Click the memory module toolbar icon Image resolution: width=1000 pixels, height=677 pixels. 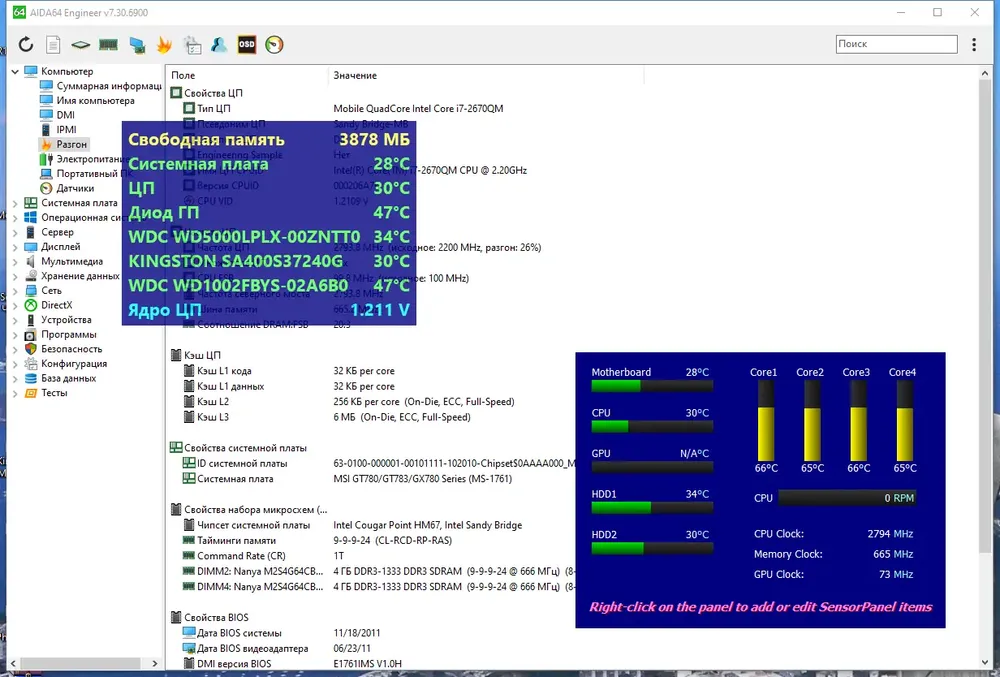(108, 45)
